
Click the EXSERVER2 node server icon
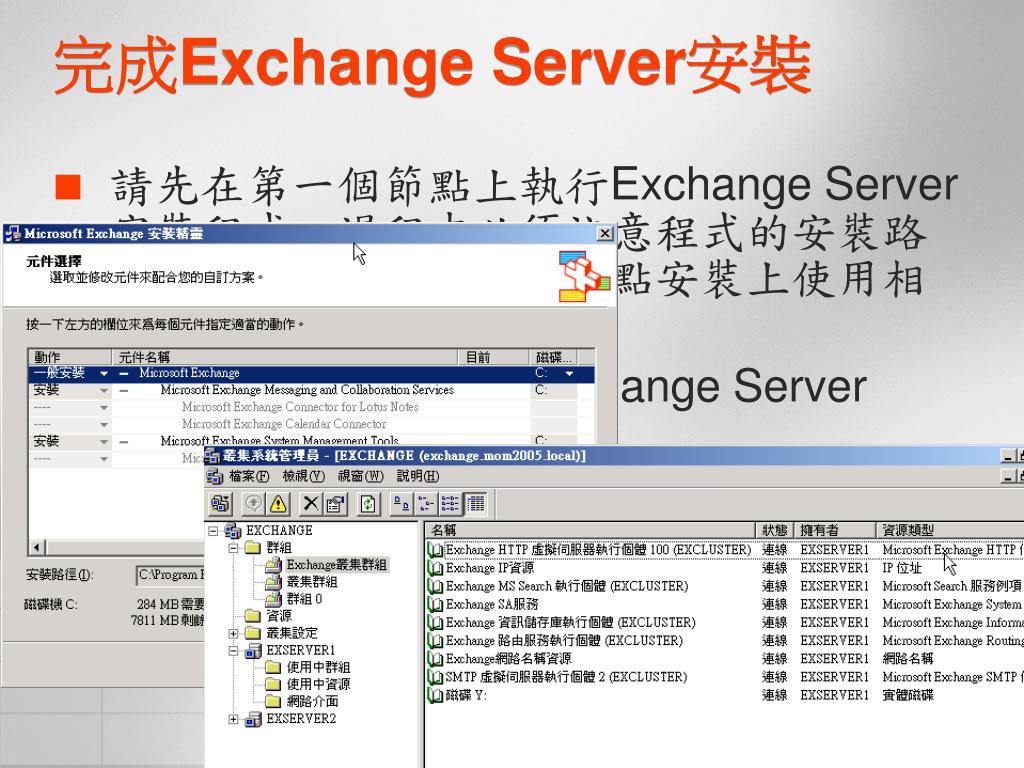coord(253,719)
